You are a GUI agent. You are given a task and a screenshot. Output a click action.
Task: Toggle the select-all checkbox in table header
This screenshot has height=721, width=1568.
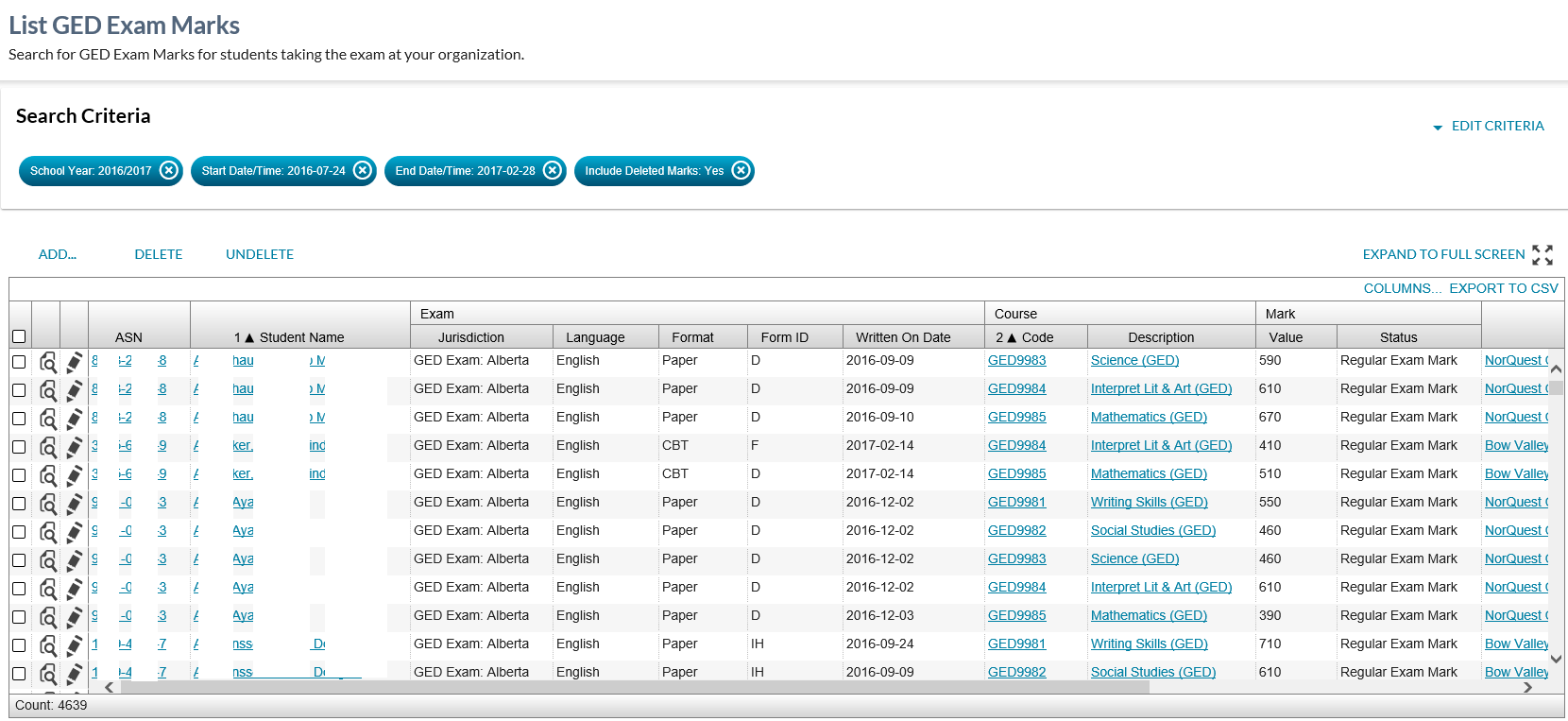click(19, 336)
